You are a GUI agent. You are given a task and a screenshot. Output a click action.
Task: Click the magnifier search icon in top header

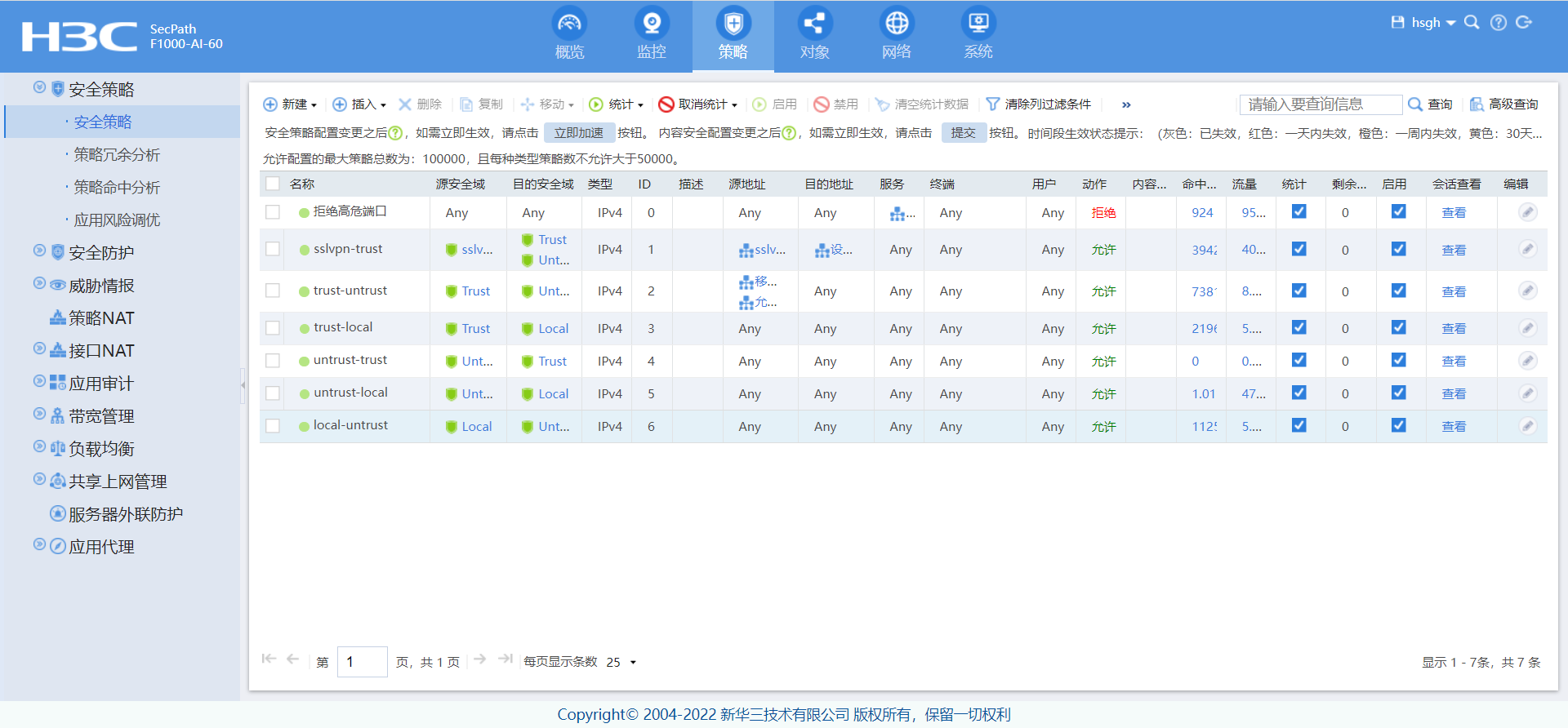pos(1472,23)
